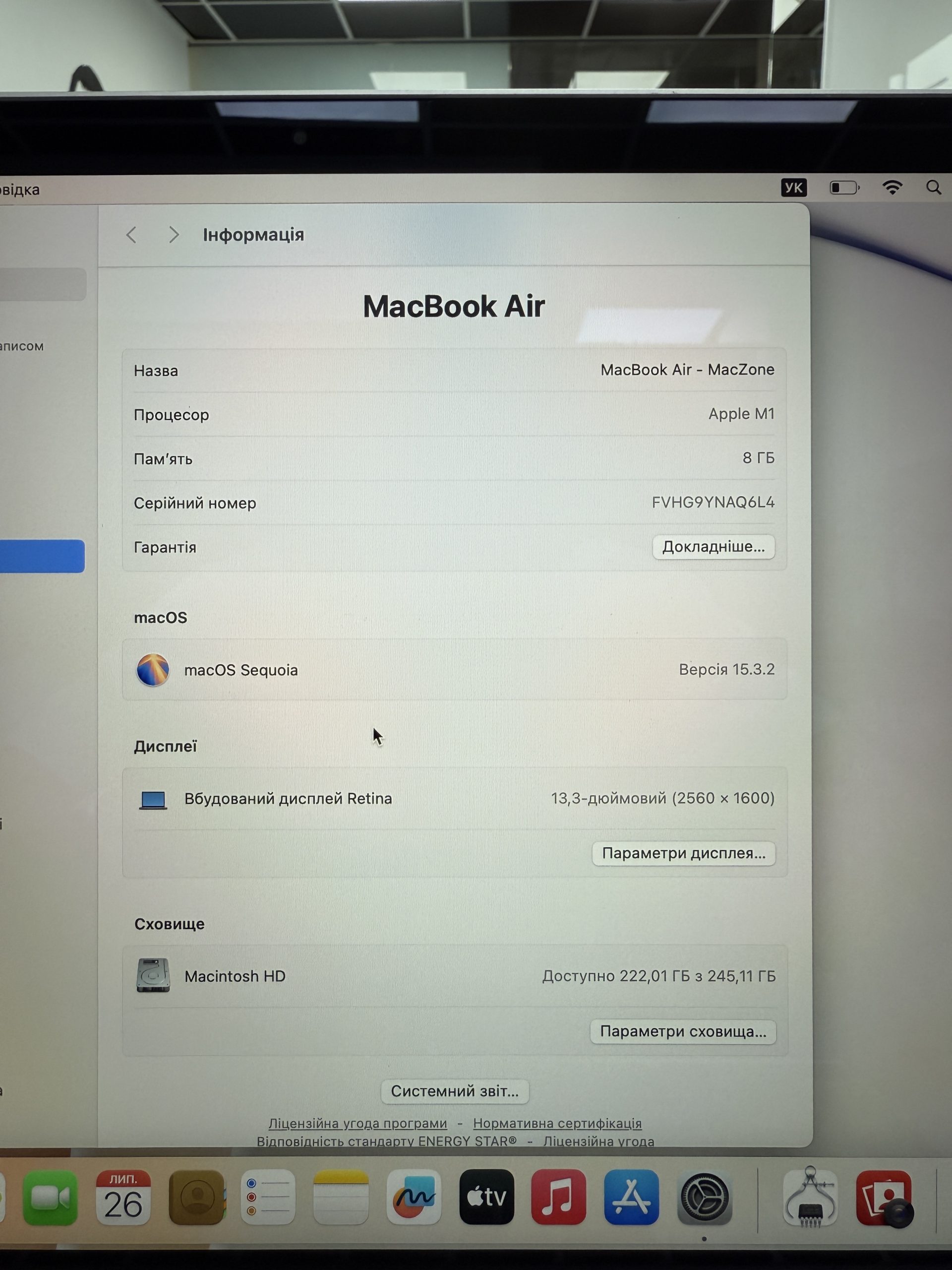This screenshot has height=1270, width=952.
Task: Click the built-in display laptop icon
Action: 153,800
